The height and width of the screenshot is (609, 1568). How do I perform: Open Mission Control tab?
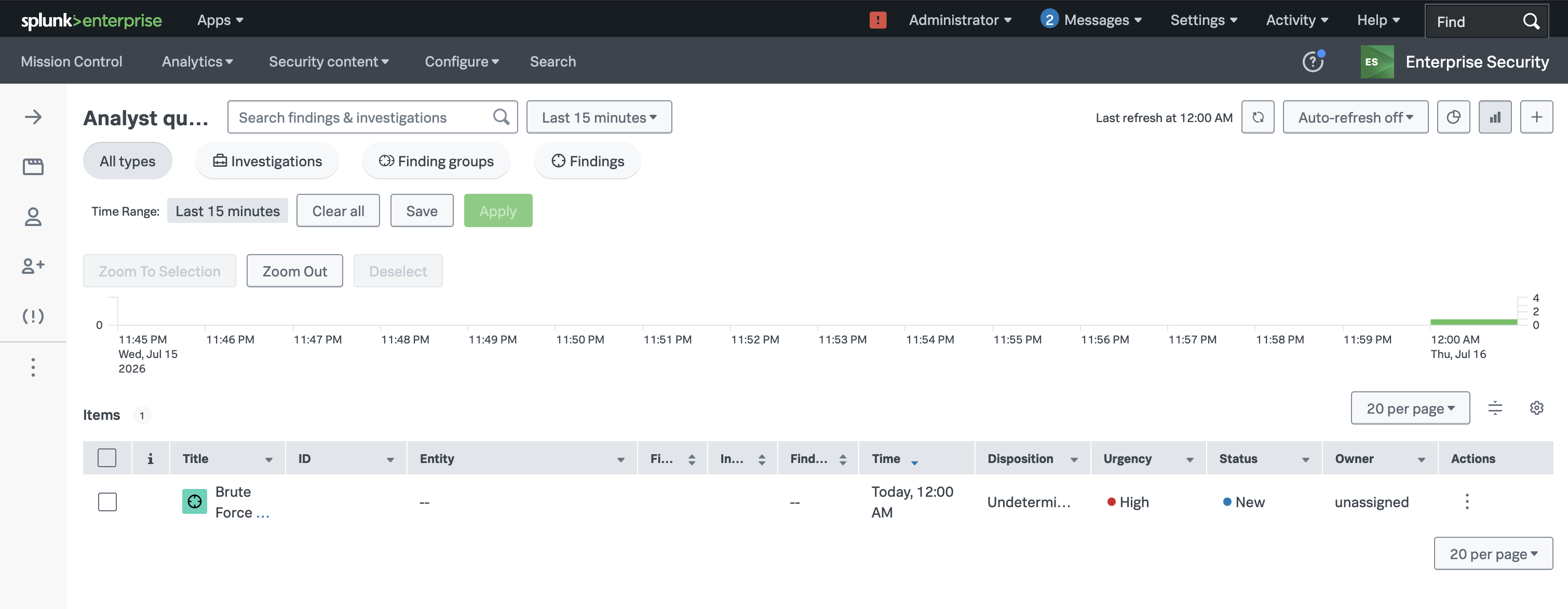(71, 61)
